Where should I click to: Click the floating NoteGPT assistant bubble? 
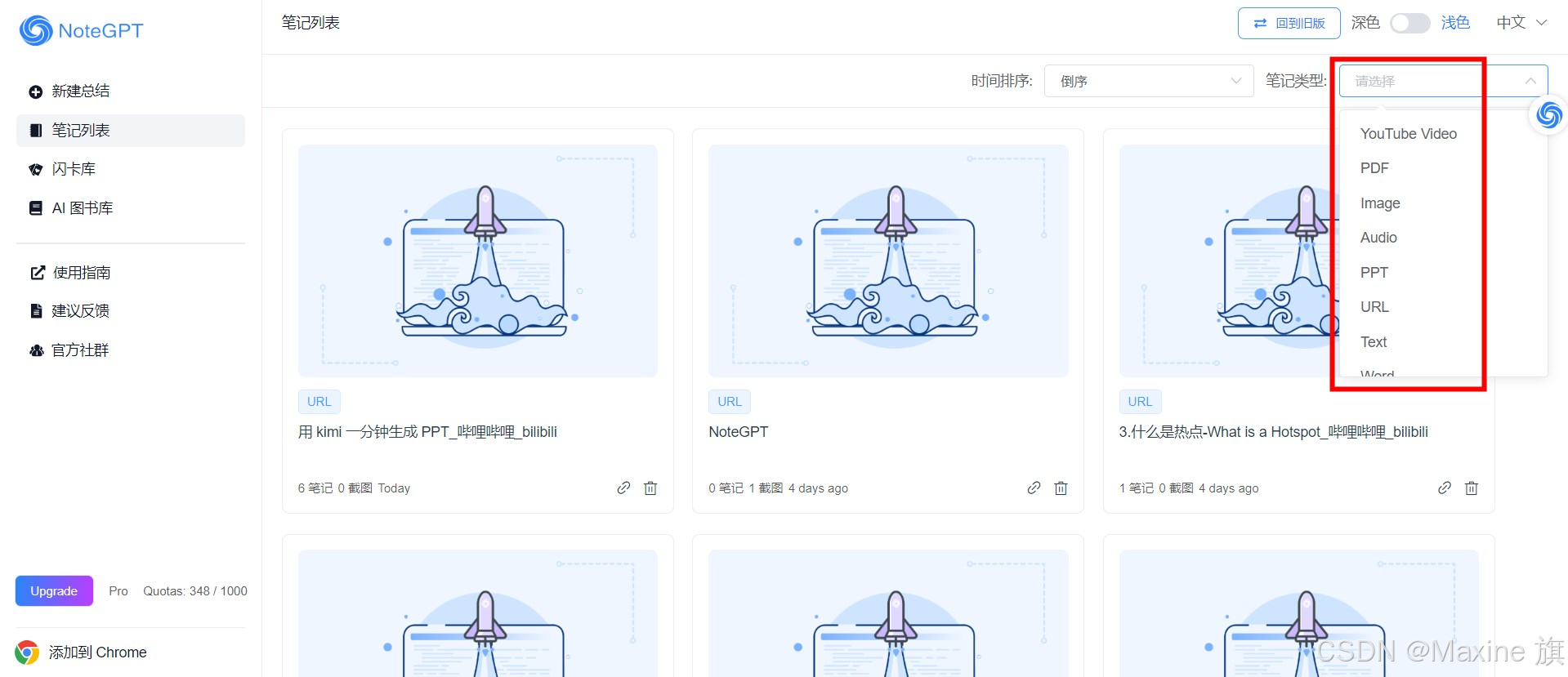point(1548,114)
